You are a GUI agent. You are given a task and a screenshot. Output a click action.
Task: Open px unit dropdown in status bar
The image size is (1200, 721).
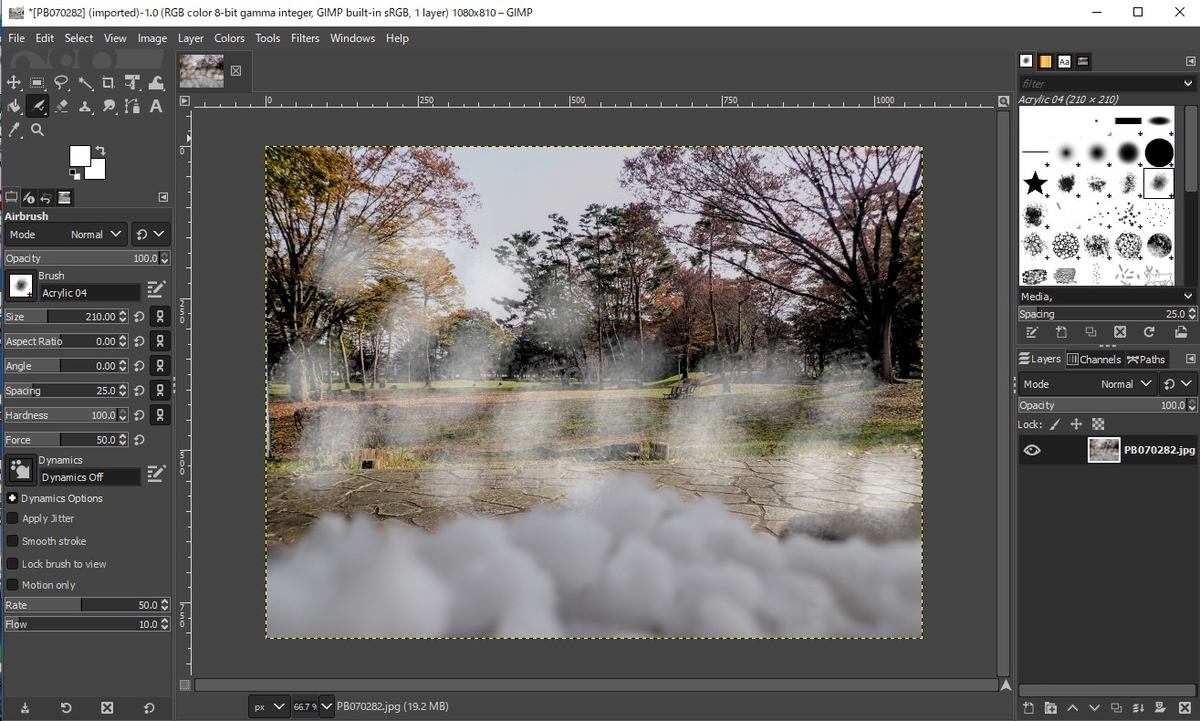point(269,707)
